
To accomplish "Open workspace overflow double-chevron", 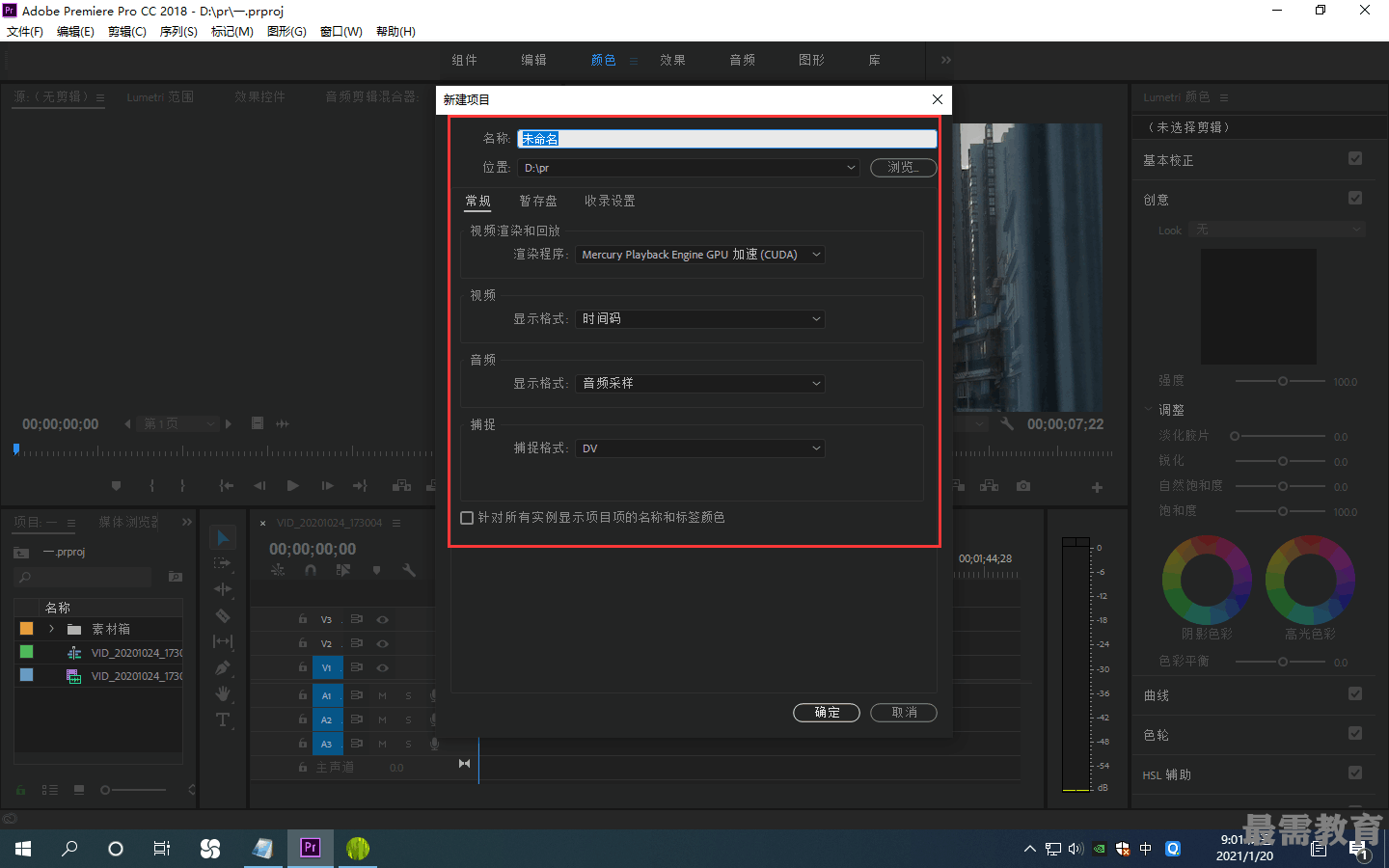I will 946,60.
